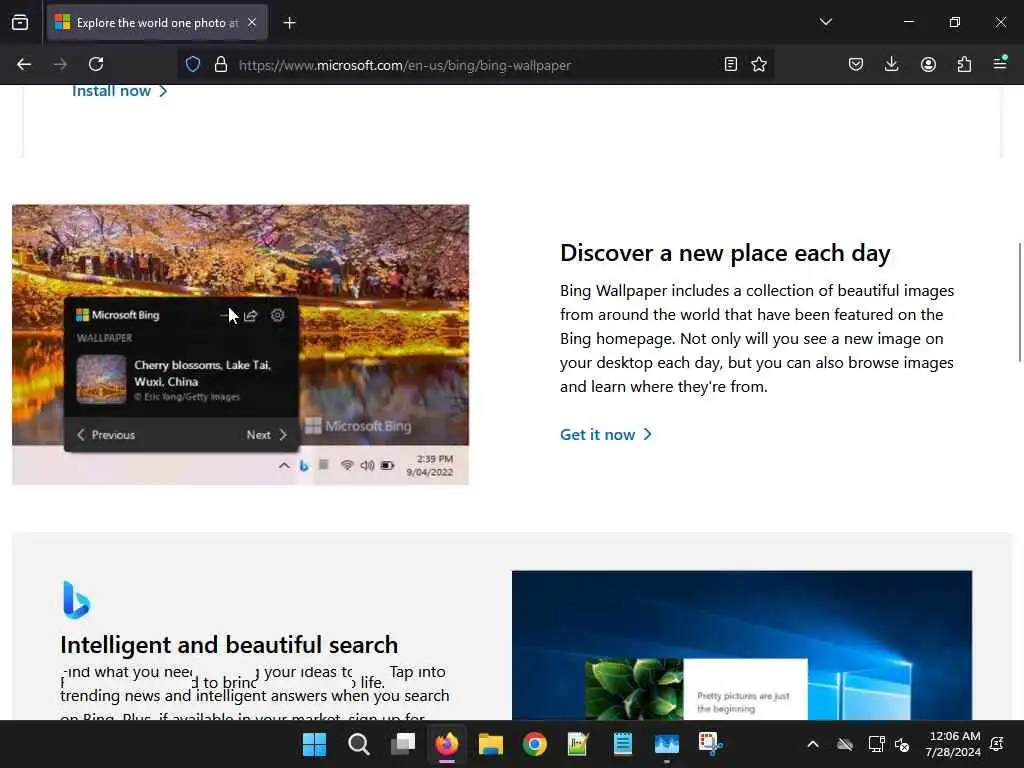Open the Downloads panel
This screenshot has width=1024, height=768.
(891, 64)
